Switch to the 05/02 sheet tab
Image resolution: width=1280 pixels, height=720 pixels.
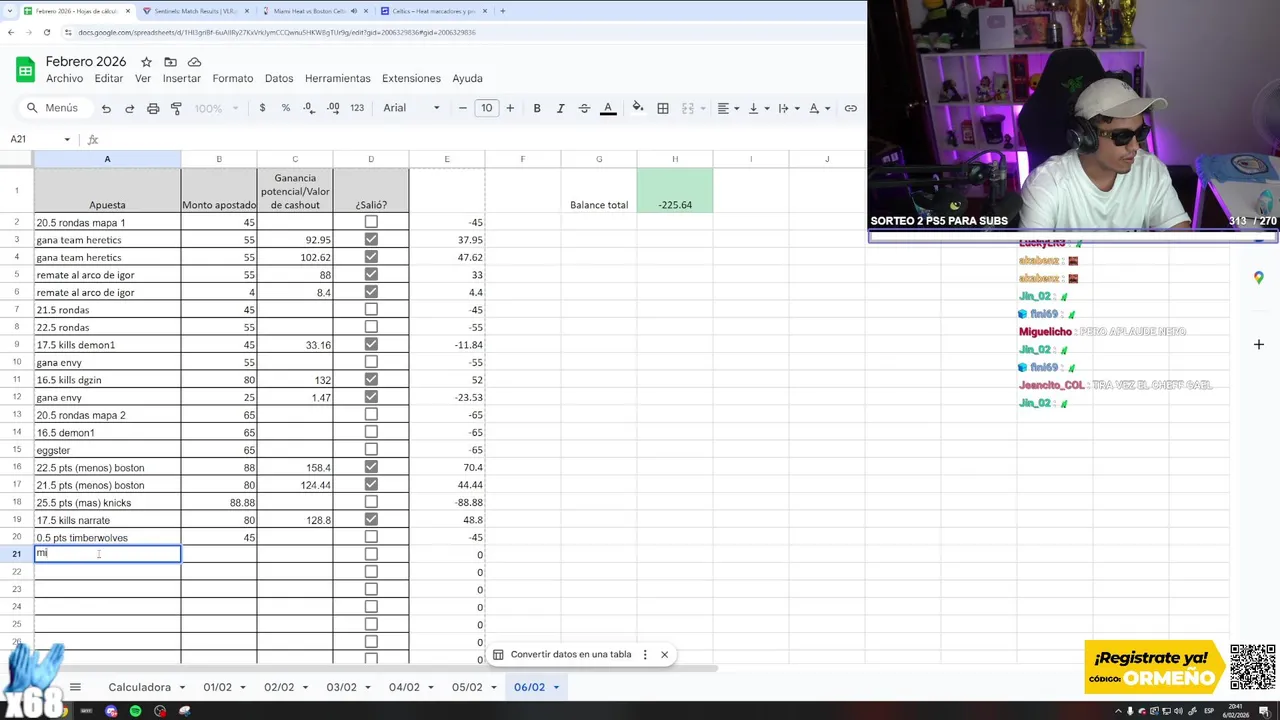coord(467,687)
